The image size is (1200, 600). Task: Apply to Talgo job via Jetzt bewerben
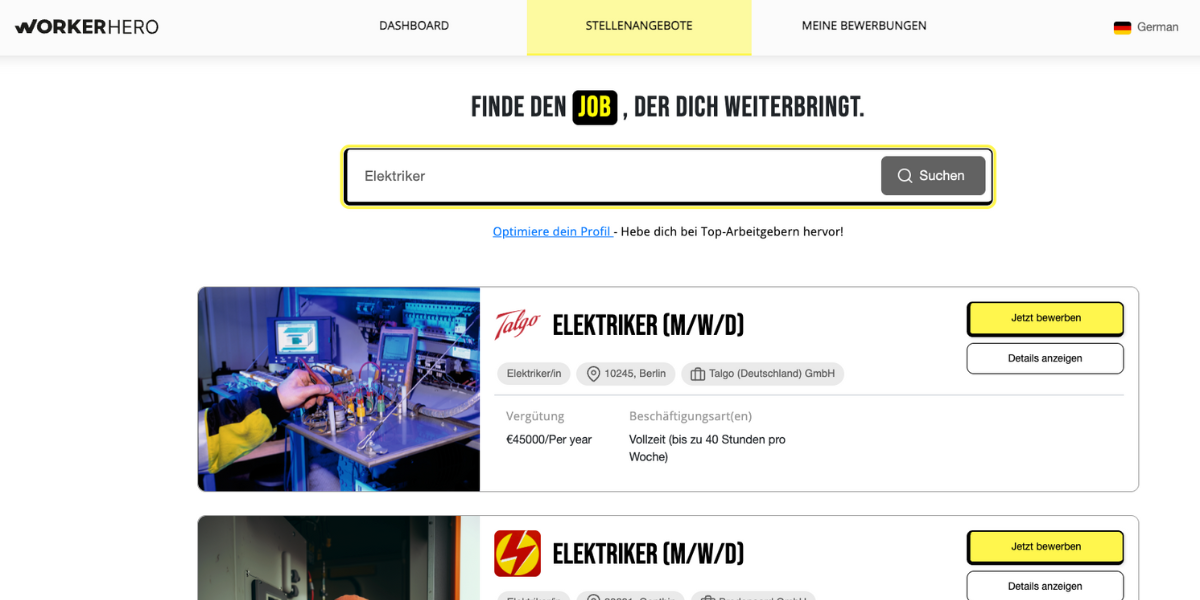tap(1045, 318)
